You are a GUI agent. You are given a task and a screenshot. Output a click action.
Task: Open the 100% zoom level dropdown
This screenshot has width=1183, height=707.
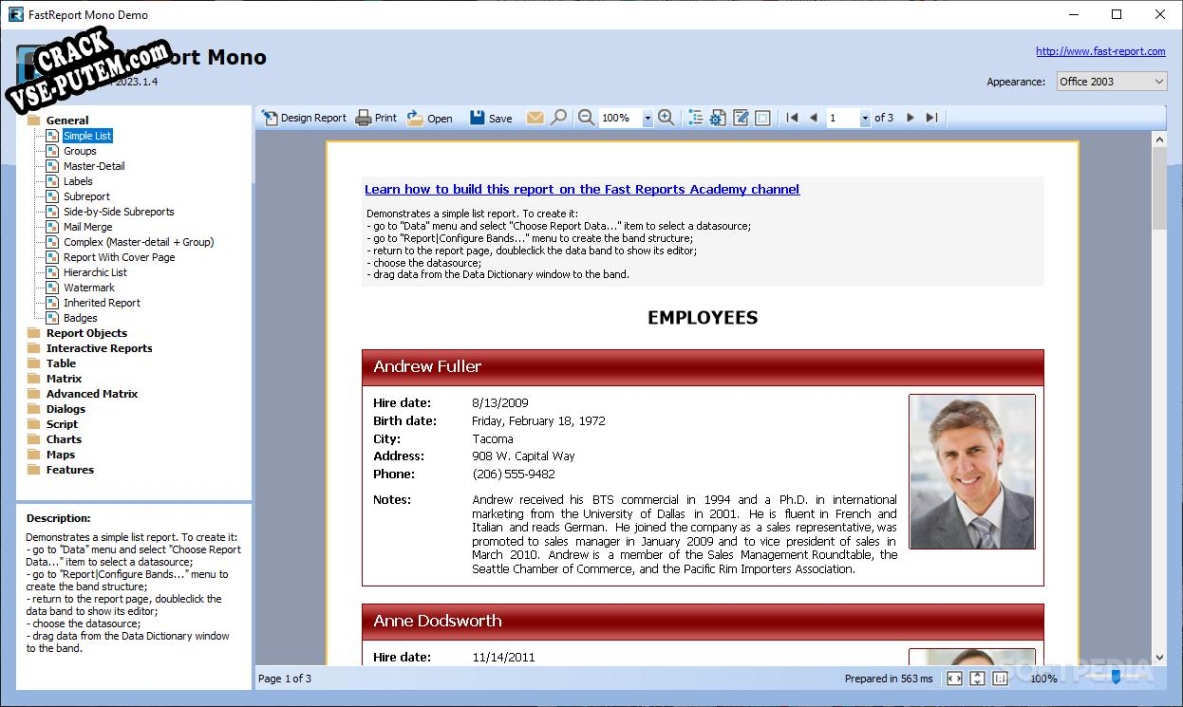pyautogui.click(x=647, y=119)
